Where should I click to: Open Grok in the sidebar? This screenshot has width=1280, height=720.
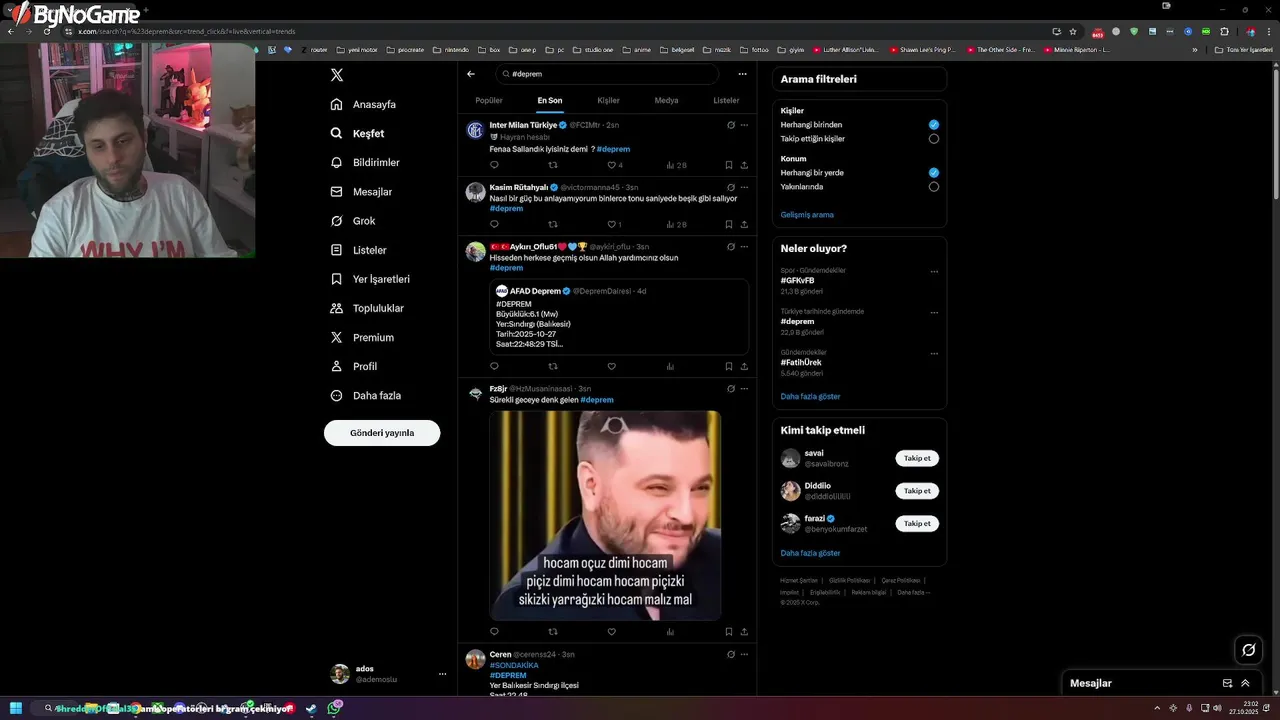(353, 220)
